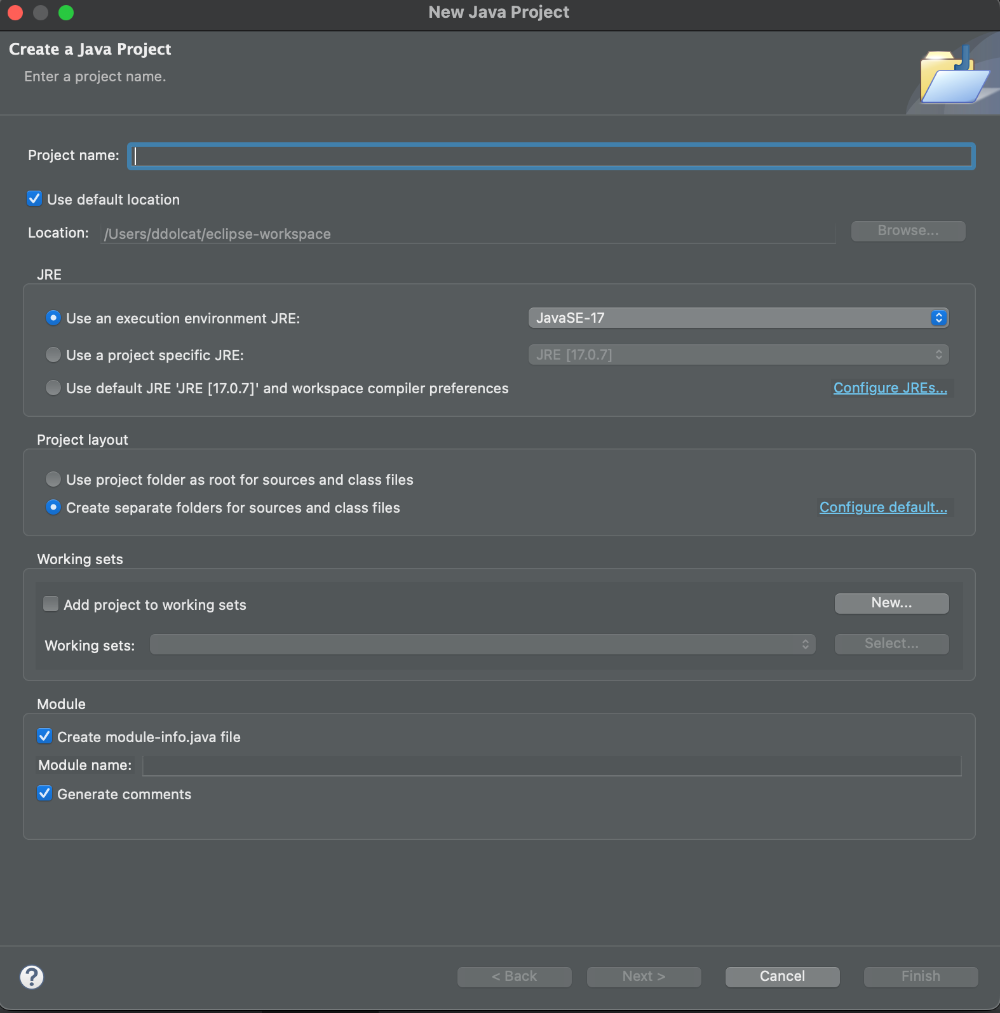This screenshot has height=1013, width=1000.
Task: Uncheck Create module-info.java file option
Action: 45,736
